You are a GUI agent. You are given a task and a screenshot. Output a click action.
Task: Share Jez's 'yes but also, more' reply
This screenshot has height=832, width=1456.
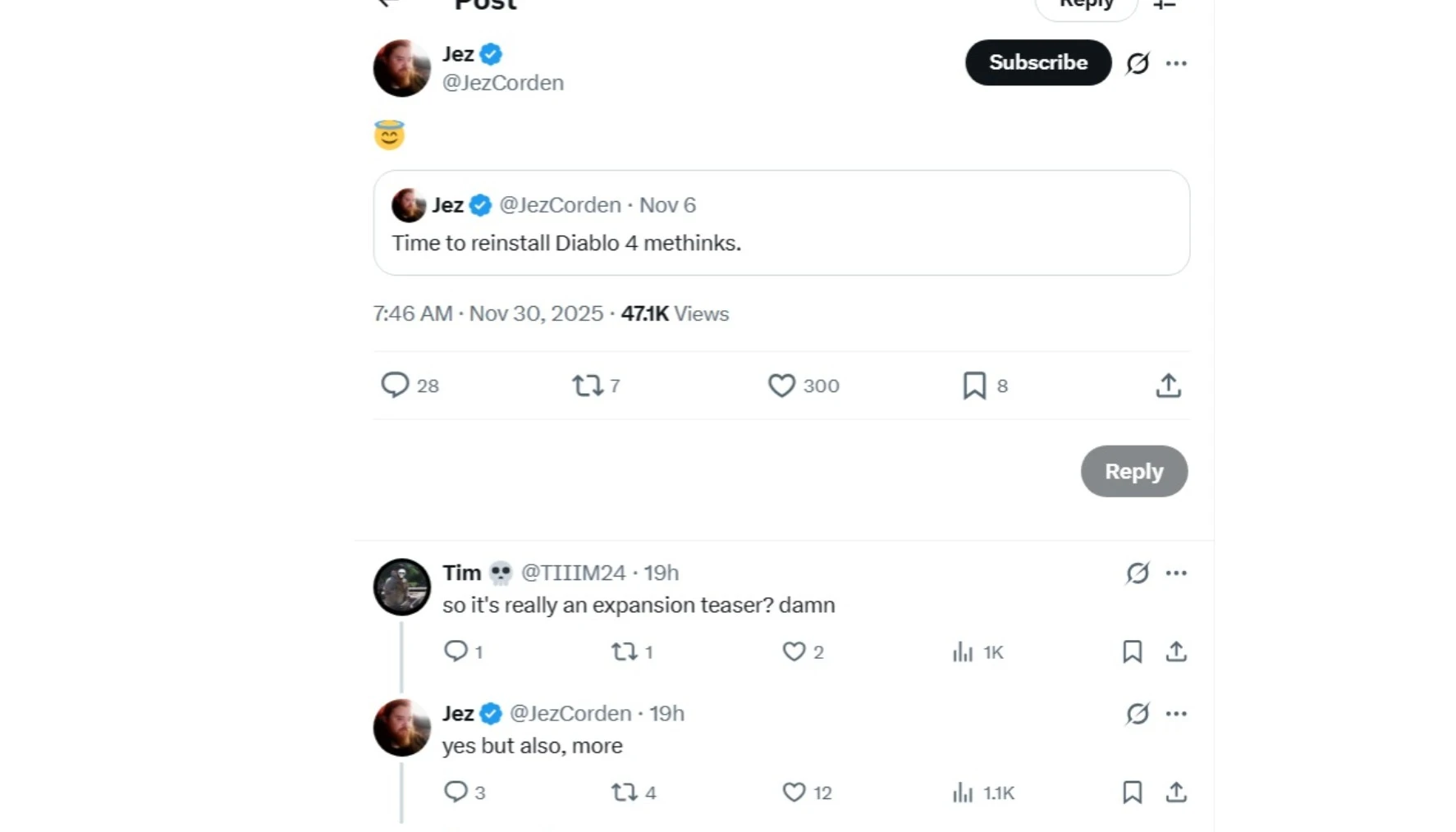(x=1176, y=792)
